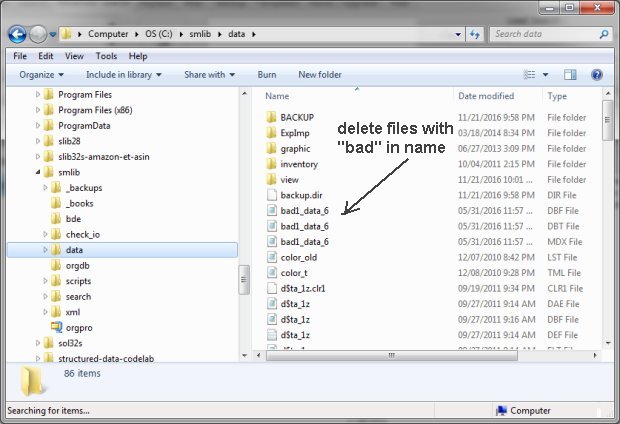Sort by Date modified column header
This screenshot has height=424, width=620.
click(x=486, y=96)
